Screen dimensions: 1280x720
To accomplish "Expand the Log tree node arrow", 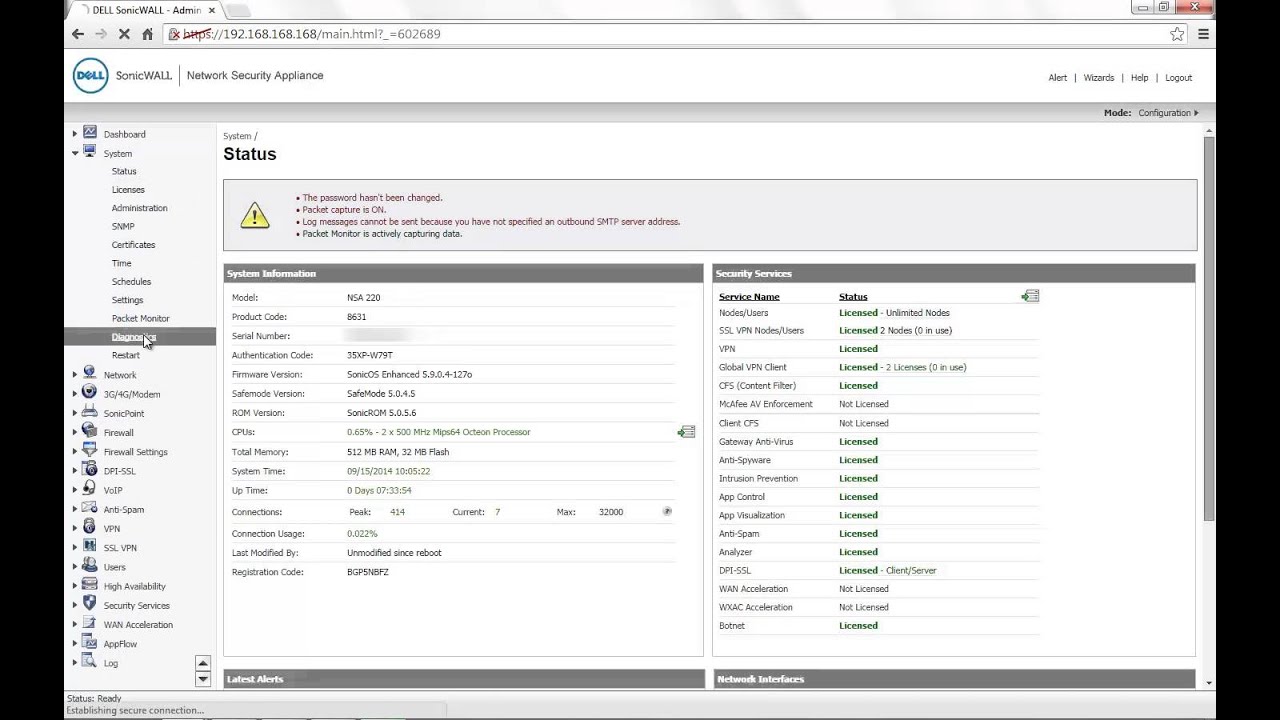I will pyautogui.click(x=74, y=663).
